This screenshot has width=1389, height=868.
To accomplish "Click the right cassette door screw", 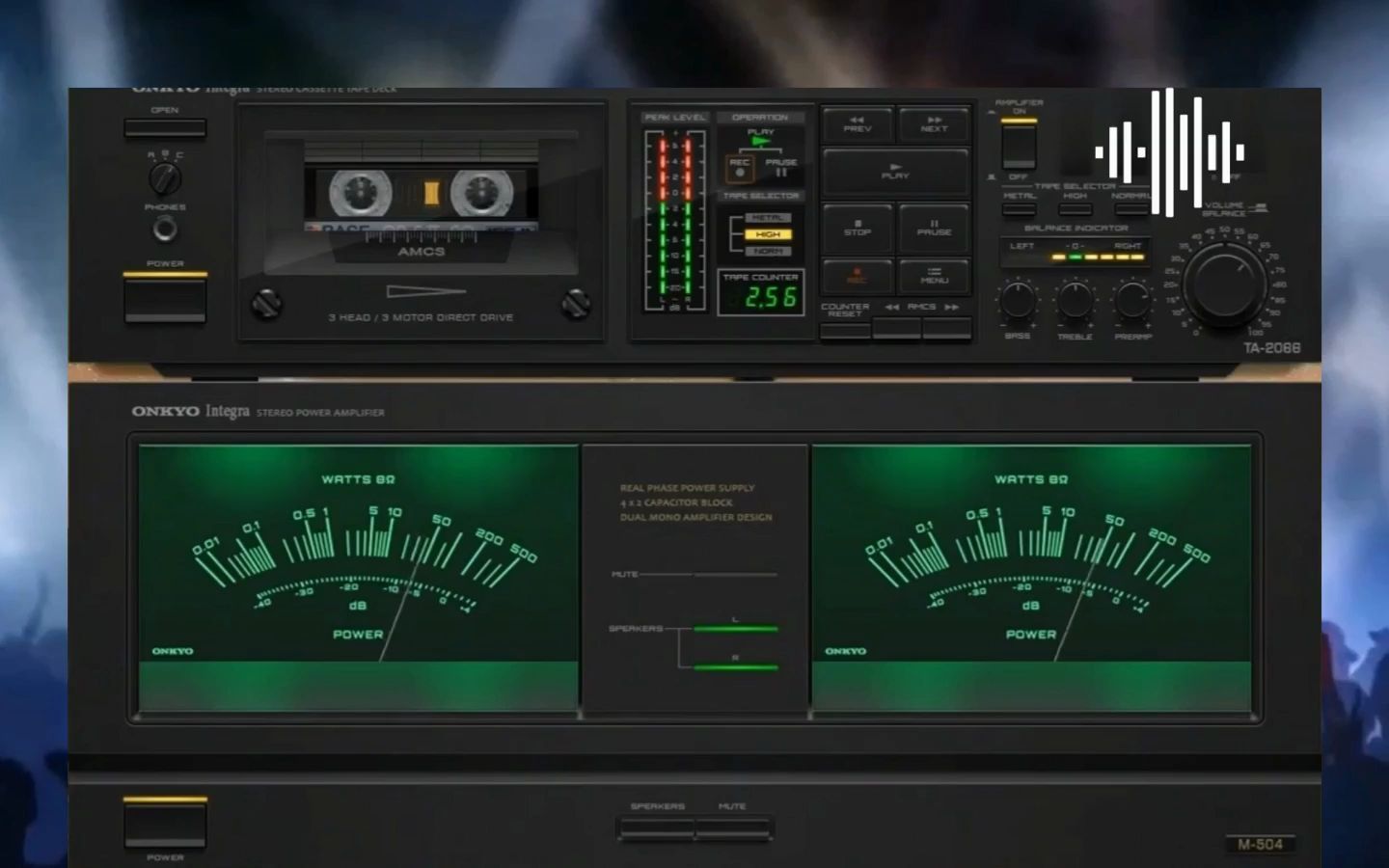I will 576,304.
